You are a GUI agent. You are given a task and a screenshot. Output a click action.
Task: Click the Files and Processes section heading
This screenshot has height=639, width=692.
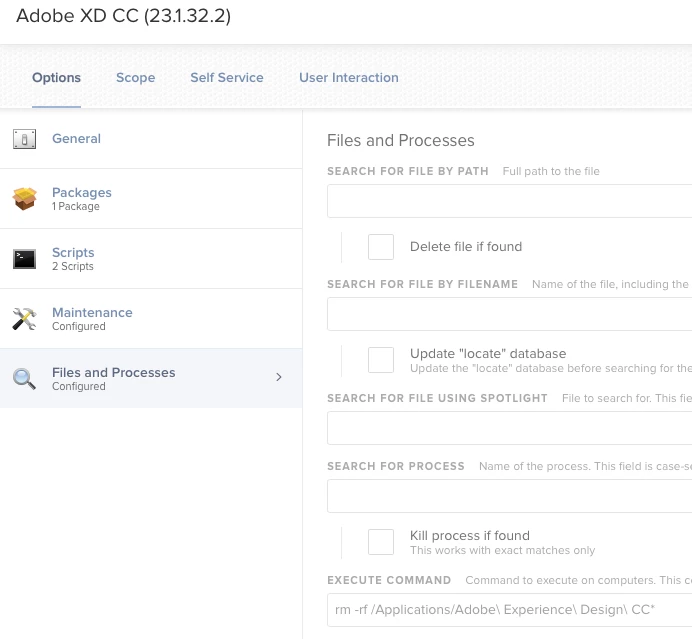(x=401, y=140)
